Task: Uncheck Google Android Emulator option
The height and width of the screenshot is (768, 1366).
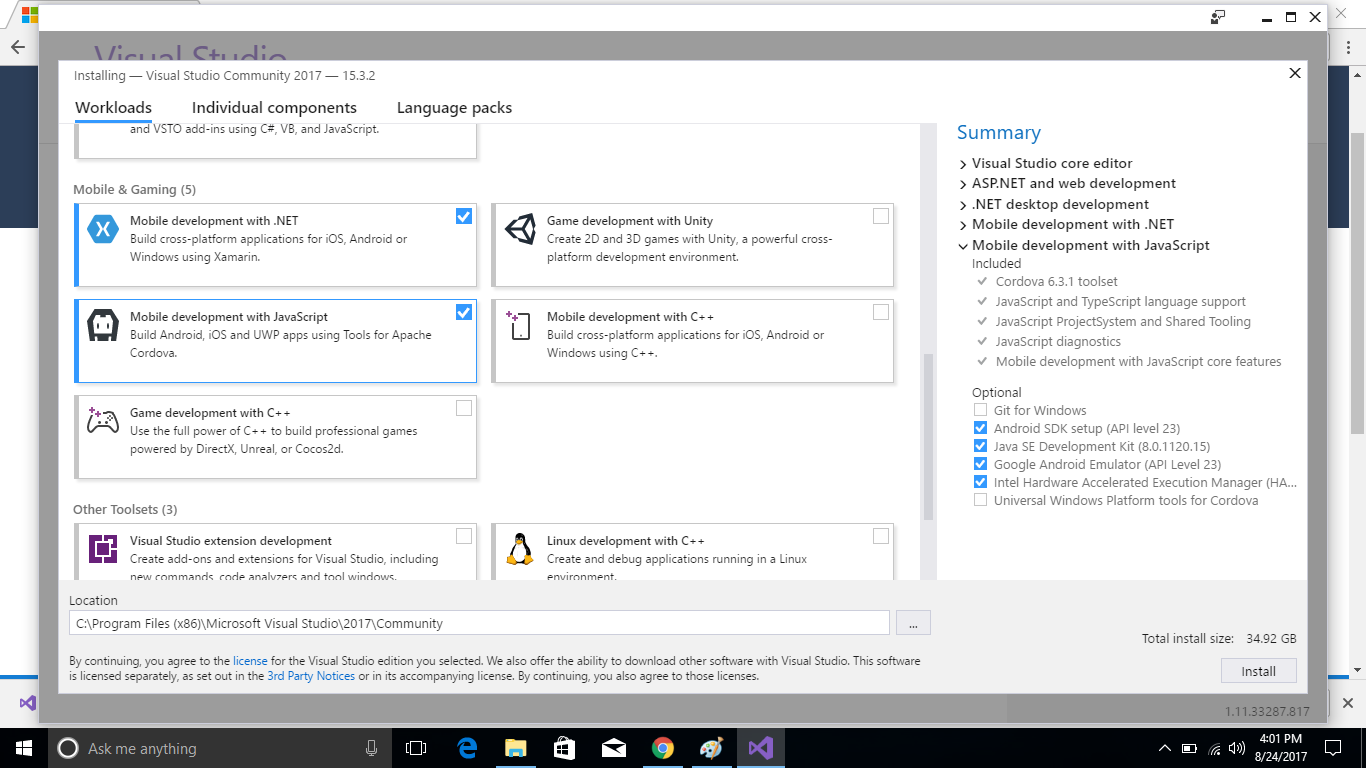Action: (980, 464)
